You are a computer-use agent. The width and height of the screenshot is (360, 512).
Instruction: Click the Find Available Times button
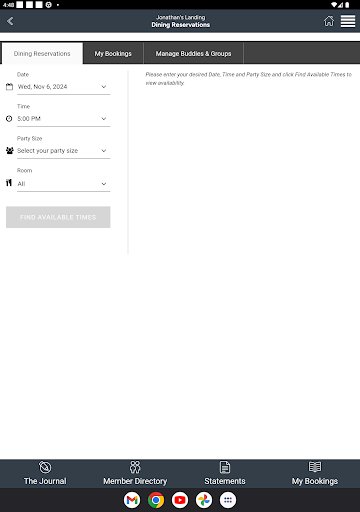[x=58, y=217]
